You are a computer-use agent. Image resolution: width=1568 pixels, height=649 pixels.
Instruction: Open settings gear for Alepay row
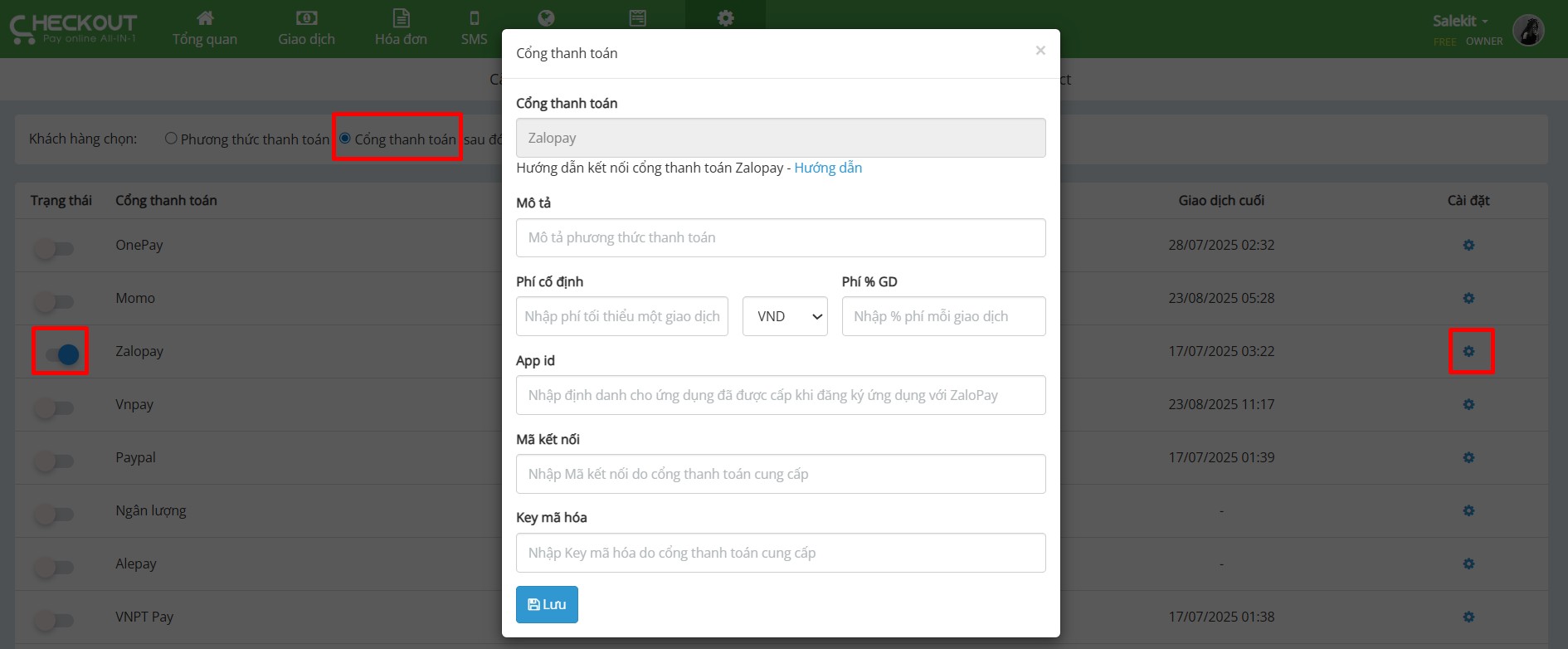(1468, 564)
